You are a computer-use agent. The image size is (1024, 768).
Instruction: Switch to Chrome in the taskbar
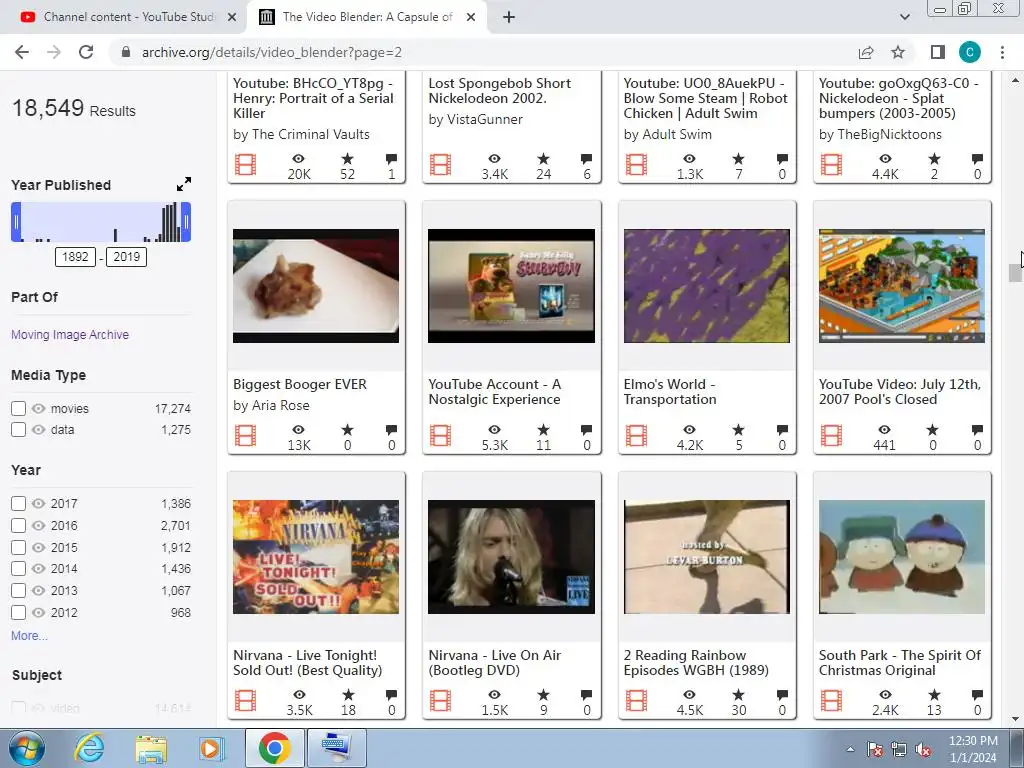274,748
